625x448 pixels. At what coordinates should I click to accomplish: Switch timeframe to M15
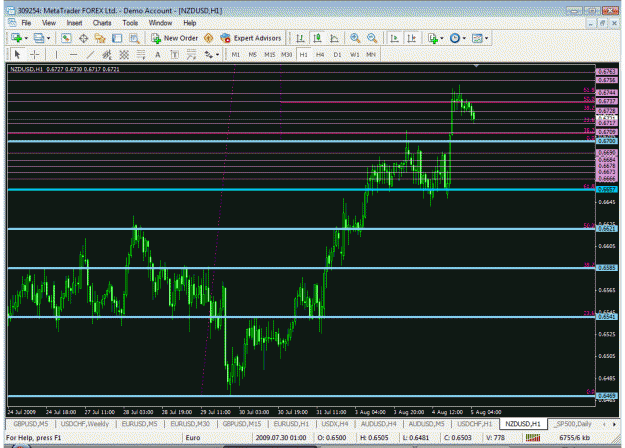(269, 55)
